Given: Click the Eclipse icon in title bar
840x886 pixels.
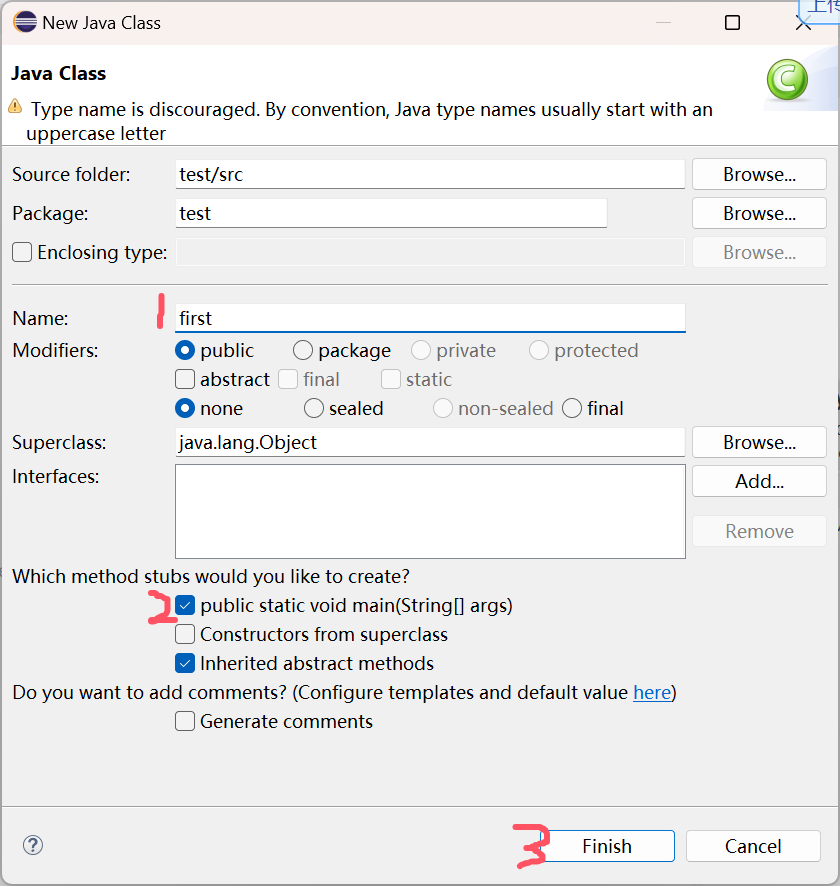Looking at the screenshot, I should pos(24,22).
